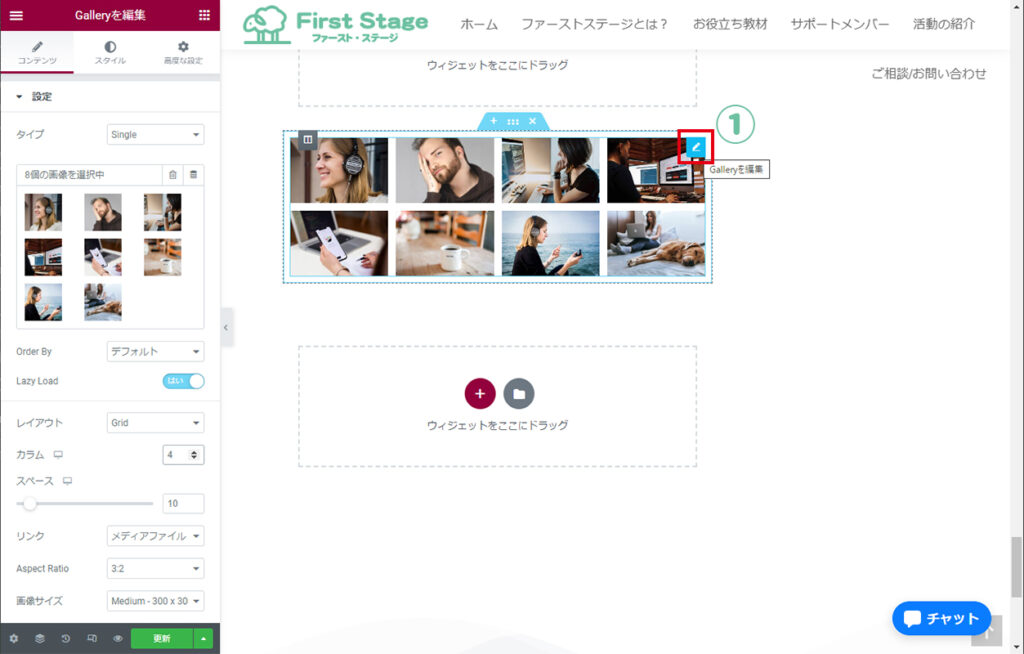The image size is (1024, 654).
Task: Open responsive mode icon in footer
Action: pos(92,638)
